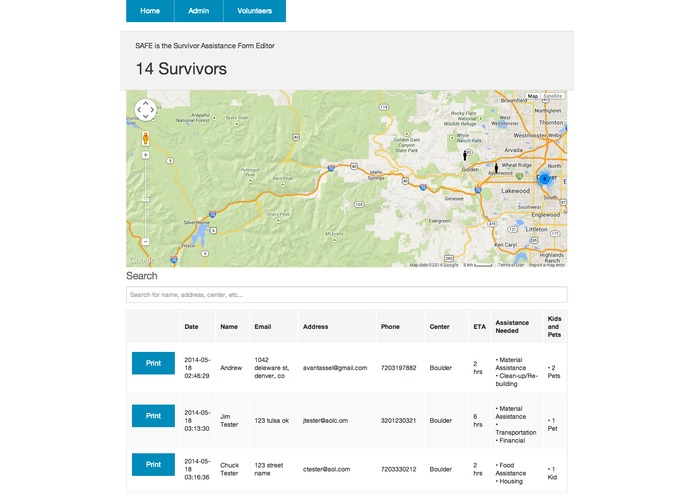Click the map zoom slider track
Screen dimensions: 695x494
click(x=145, y=198)
